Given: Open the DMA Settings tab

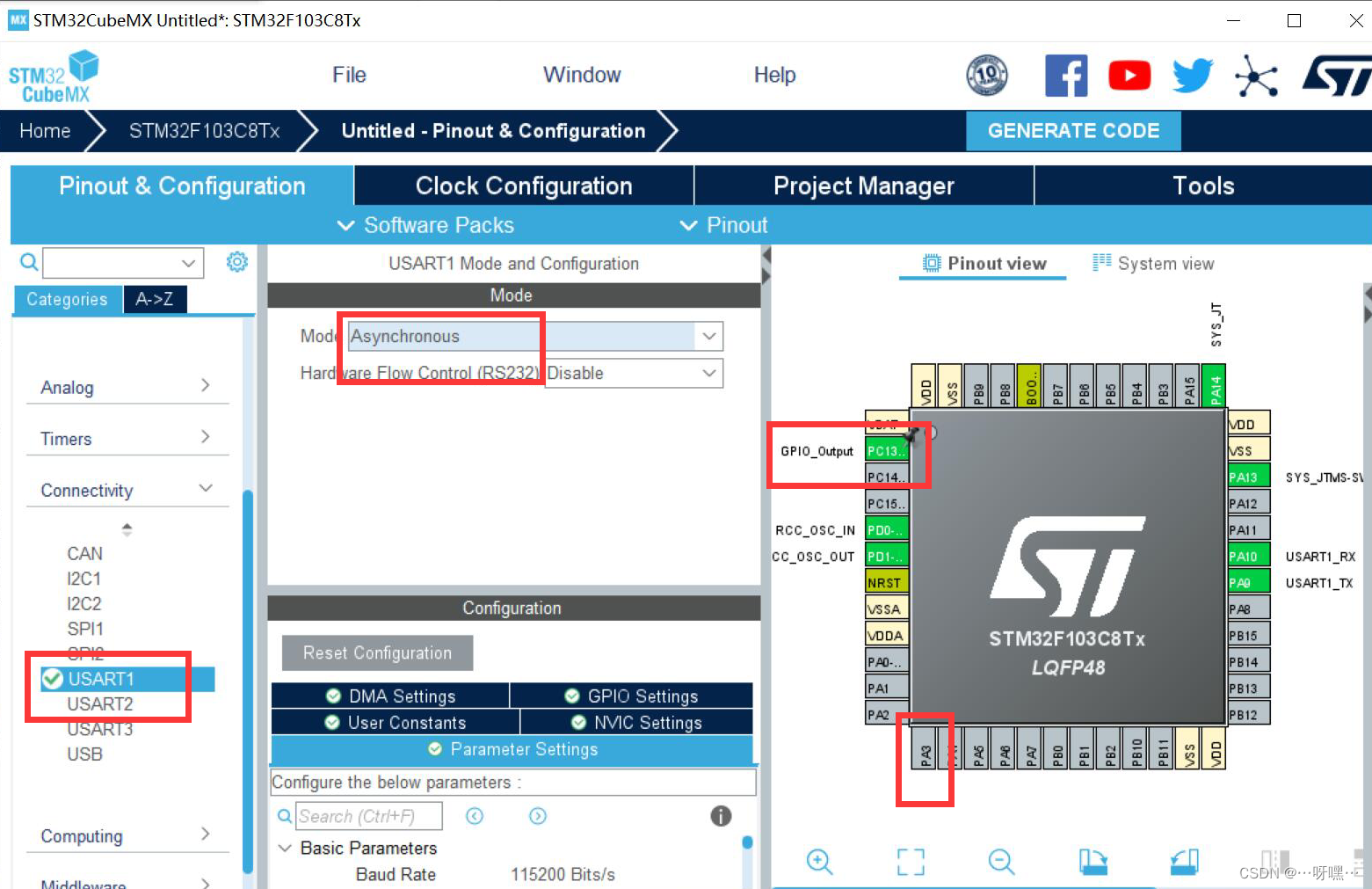Looking at the screenshot, I should pyautogui.click(x=390, y=696).
